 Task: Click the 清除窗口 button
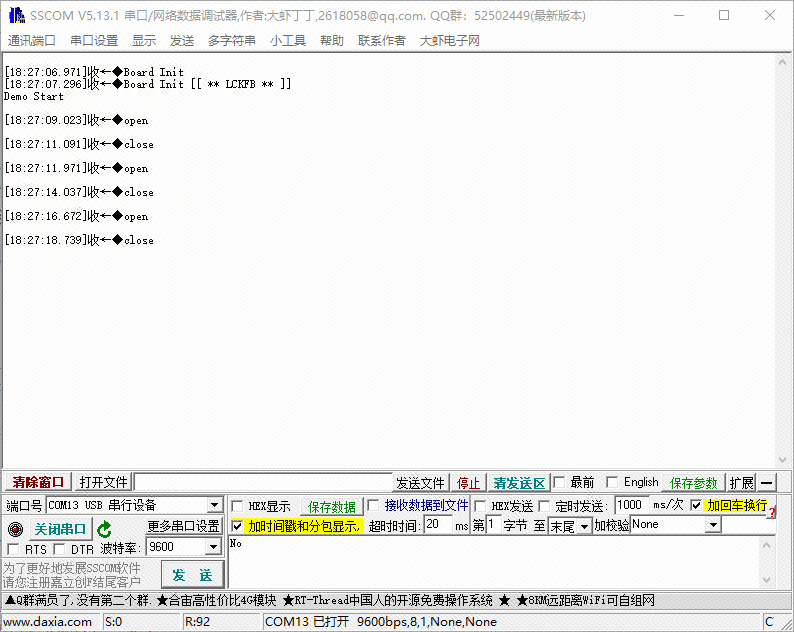point(38,482)
